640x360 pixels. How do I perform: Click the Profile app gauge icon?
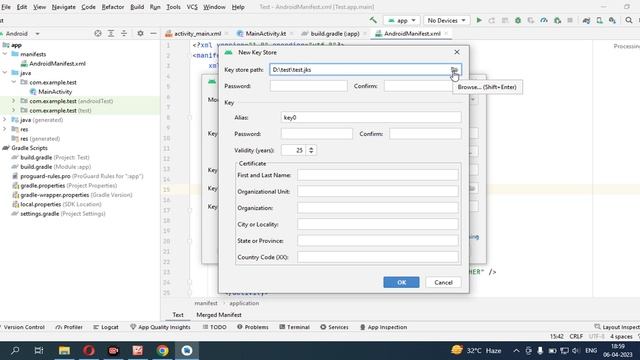coord(544,20)
